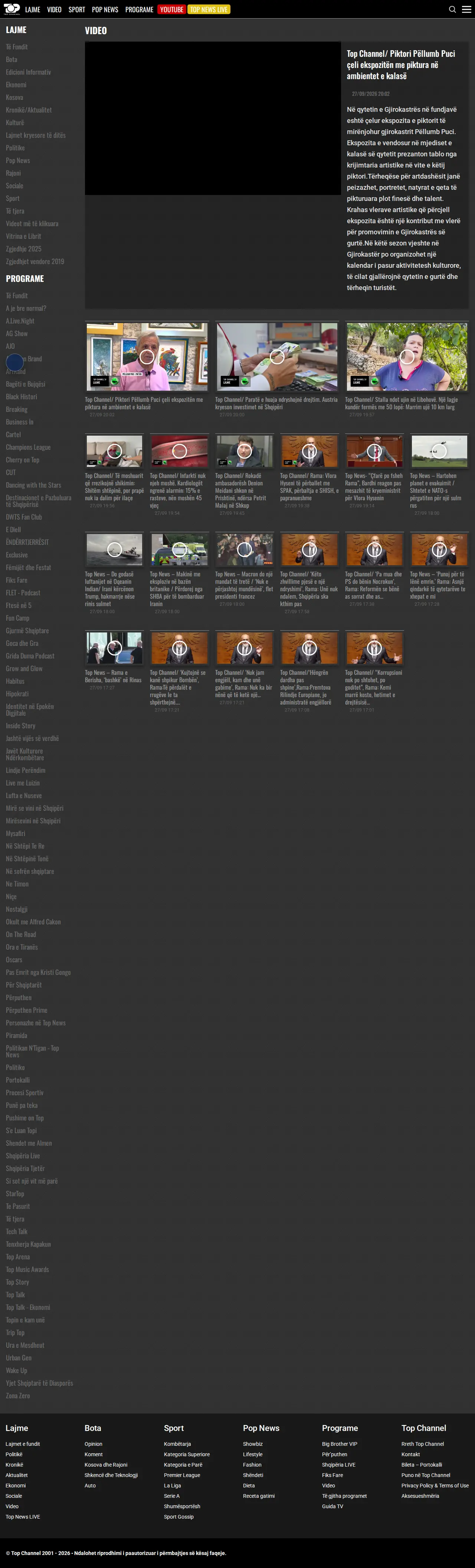The height and width of the screenshot is (1568, 475).
Task: Open the Champions League programme link
Action: click(28, 448)
